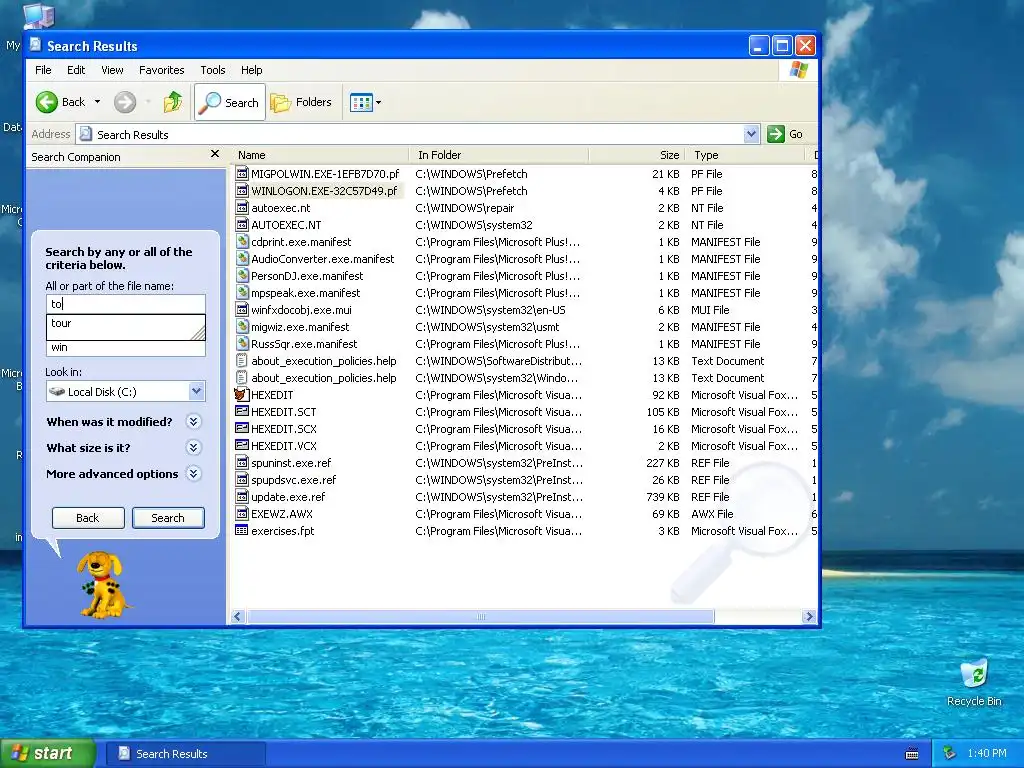Select AUTOEXEC.NT file icon in system32
The height and width of the screenshot is (768, 1024).
tap(242, 225)
